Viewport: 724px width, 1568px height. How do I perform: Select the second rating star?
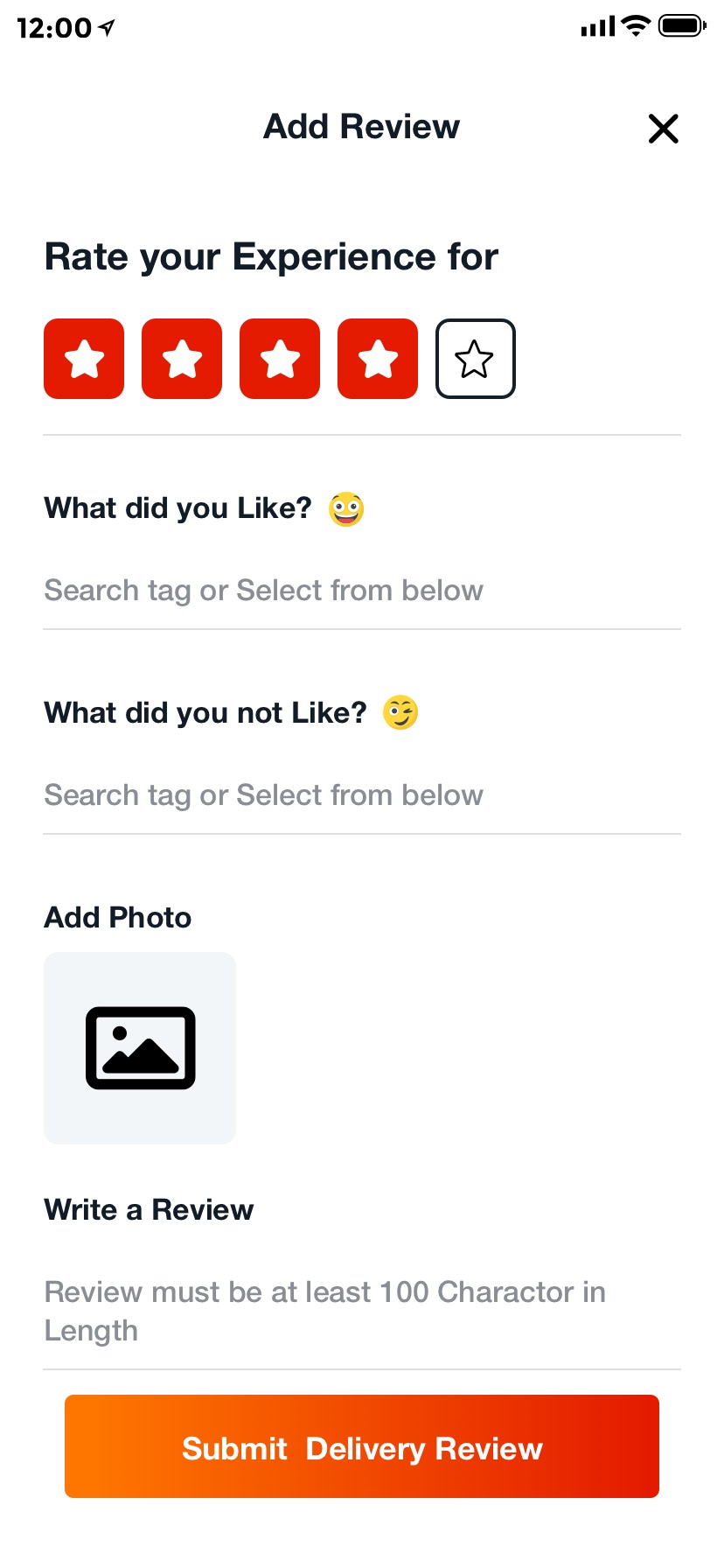[x=182, y=359]
